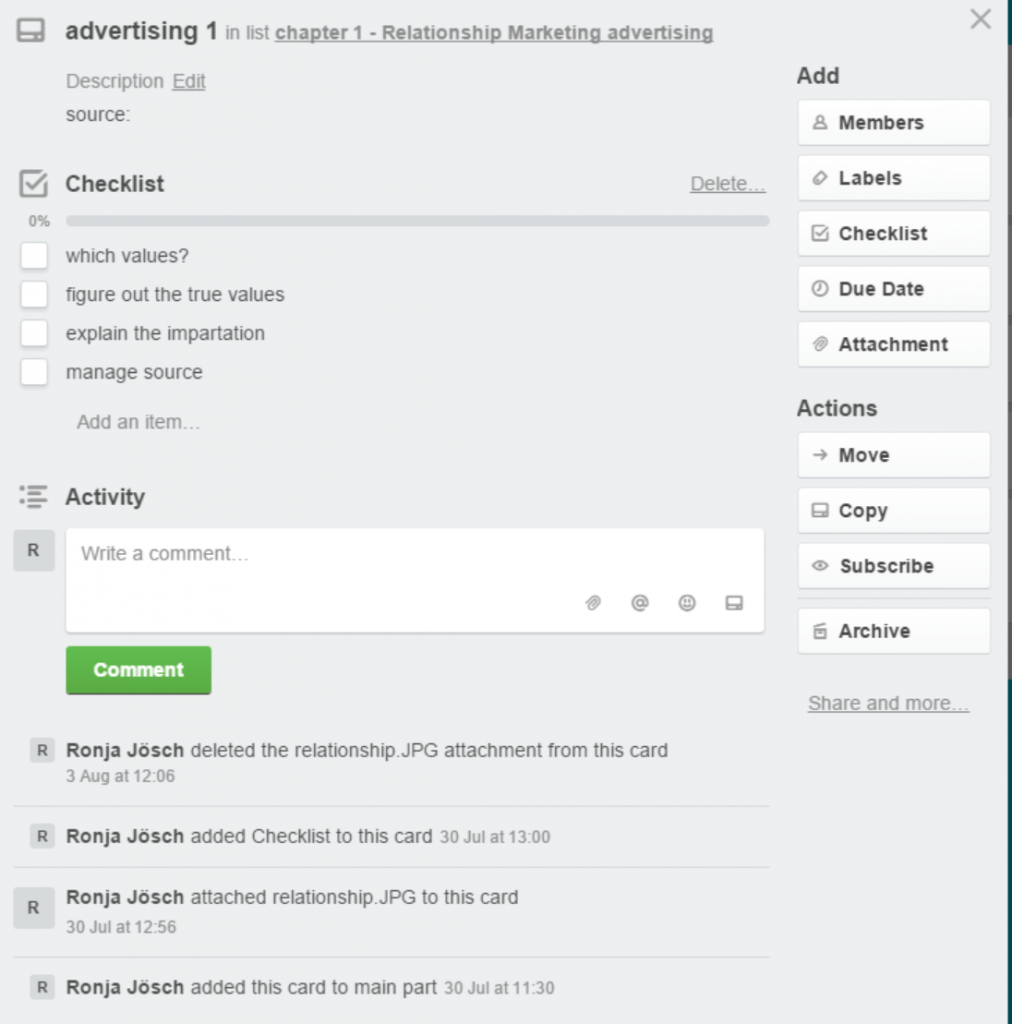Screen dimensions: 1012x1024
Task: Tick 'figure out the true values' checkbox
Action: point(35,295)
